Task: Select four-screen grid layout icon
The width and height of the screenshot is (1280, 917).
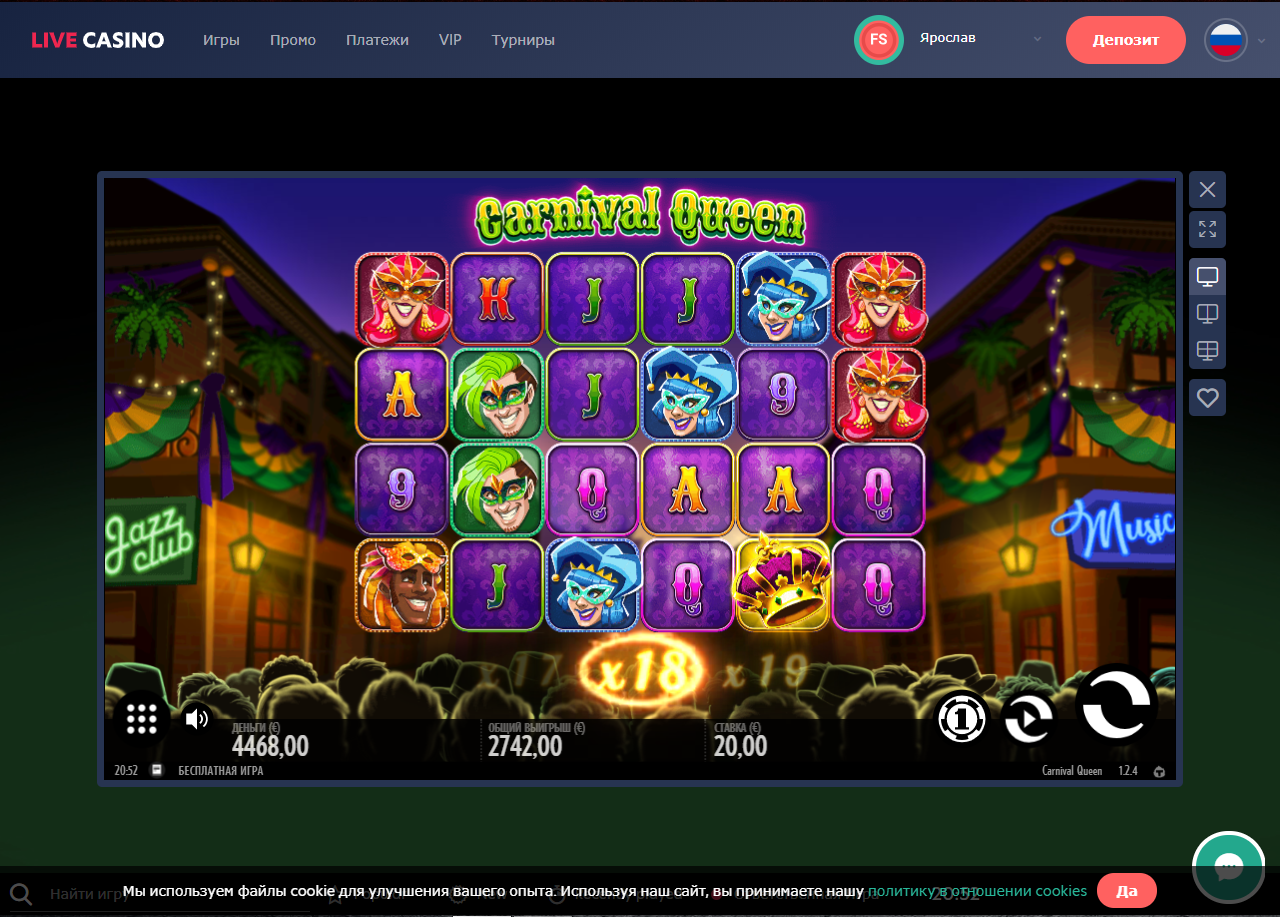Action: (1207, 351)
